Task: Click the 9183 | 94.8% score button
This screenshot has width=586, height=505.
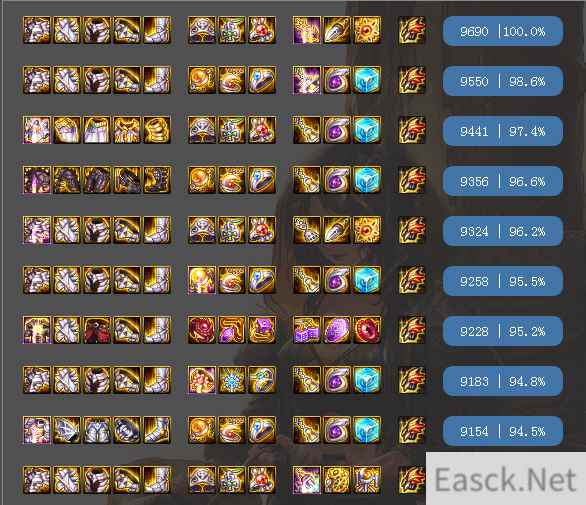Action: (x=503, y=381)
